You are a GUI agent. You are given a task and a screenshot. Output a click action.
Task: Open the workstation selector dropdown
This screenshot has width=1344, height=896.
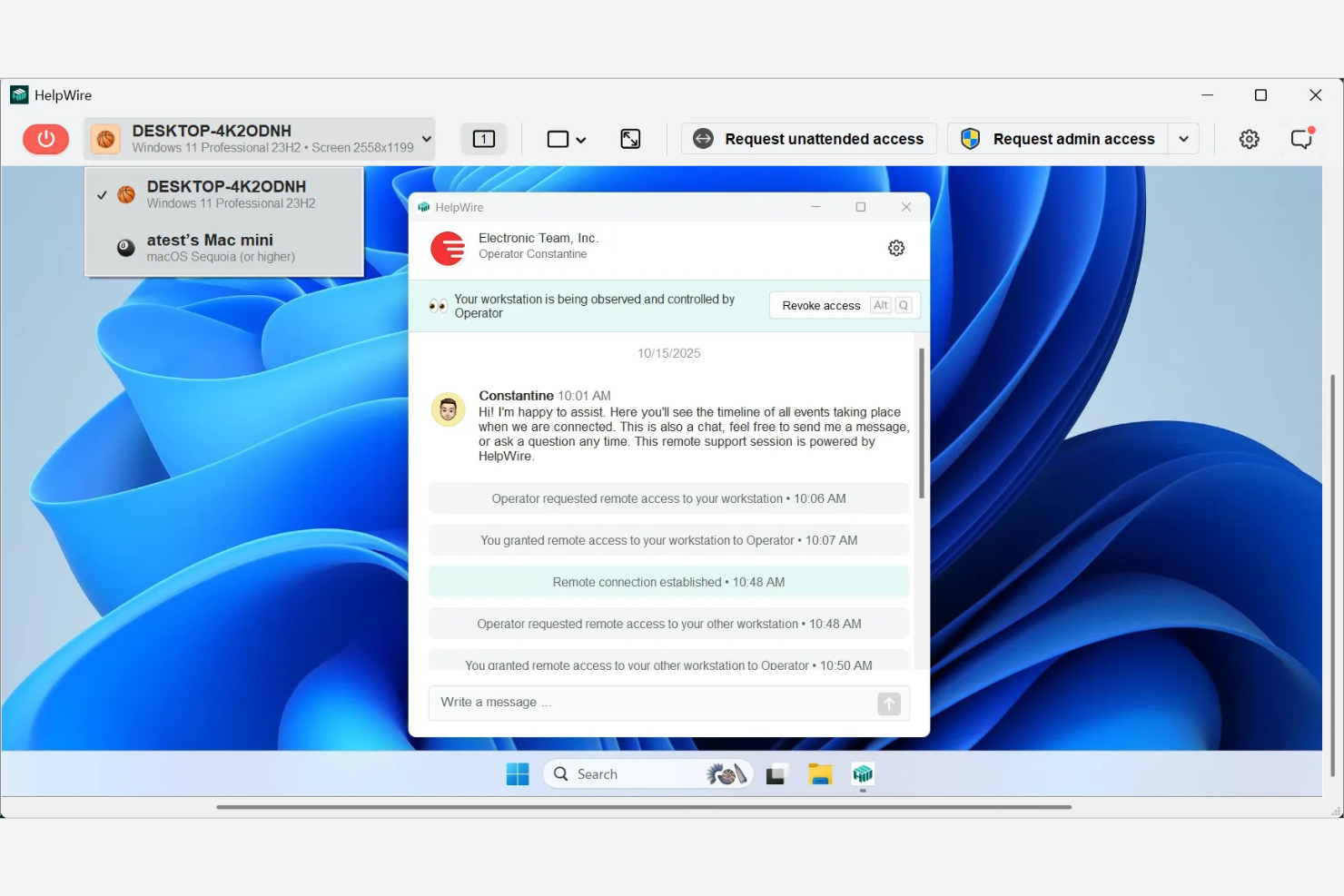click(259, 138)
